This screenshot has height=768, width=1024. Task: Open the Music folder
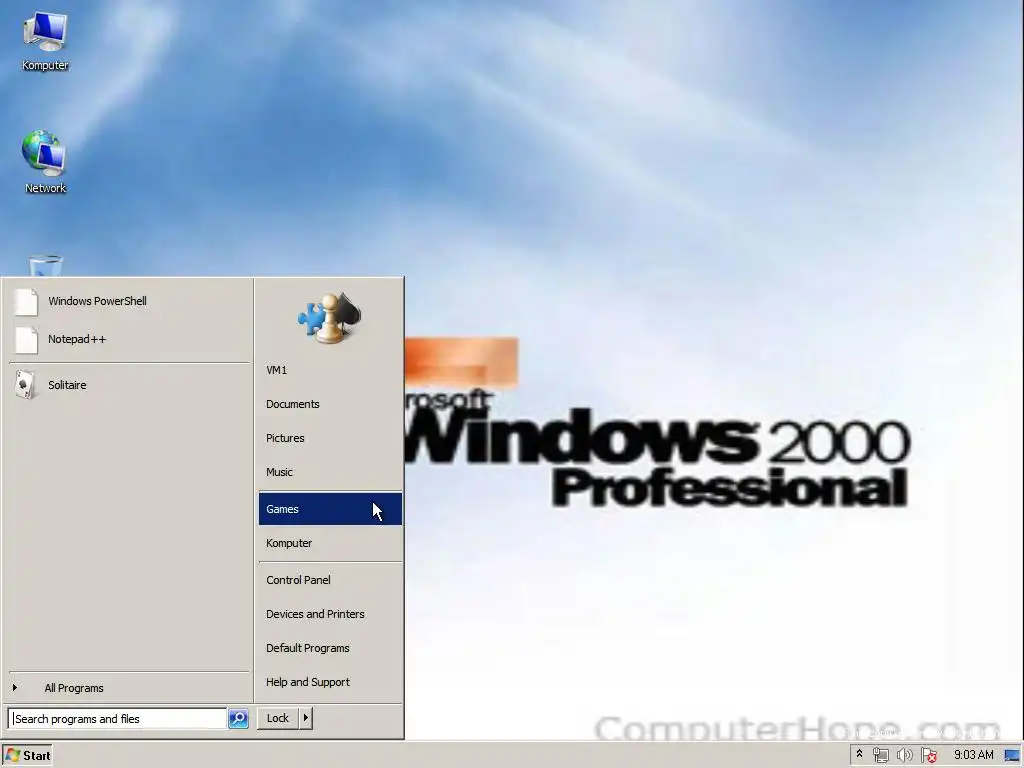click(x=330, y=472)
